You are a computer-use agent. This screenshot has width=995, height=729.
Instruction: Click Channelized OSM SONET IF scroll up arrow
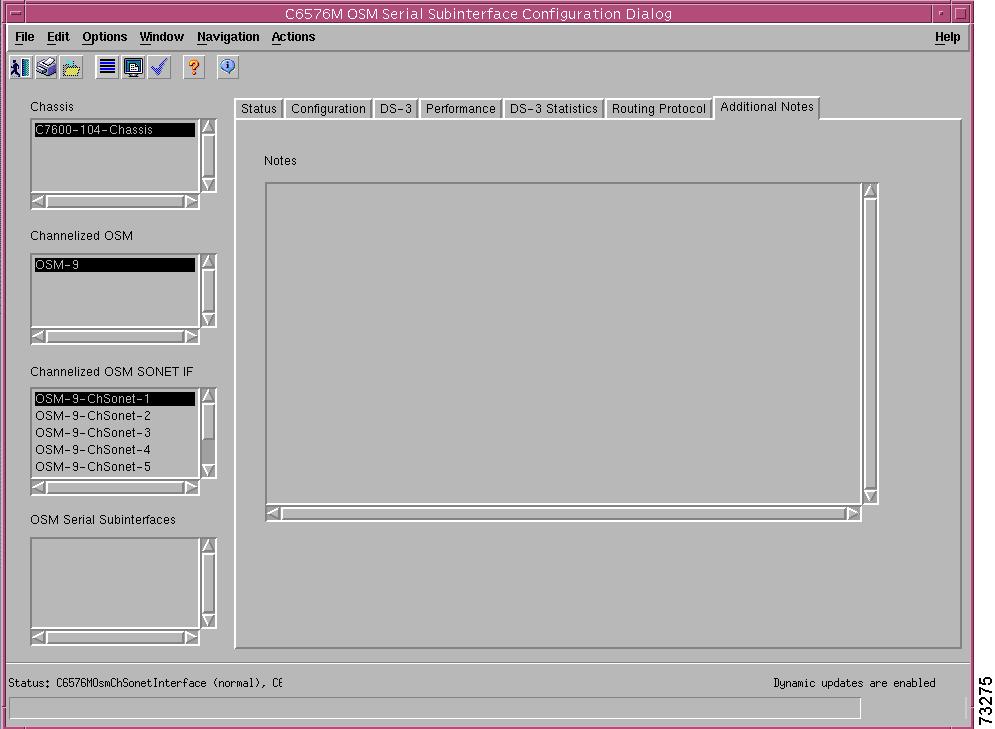pos(208,396)
